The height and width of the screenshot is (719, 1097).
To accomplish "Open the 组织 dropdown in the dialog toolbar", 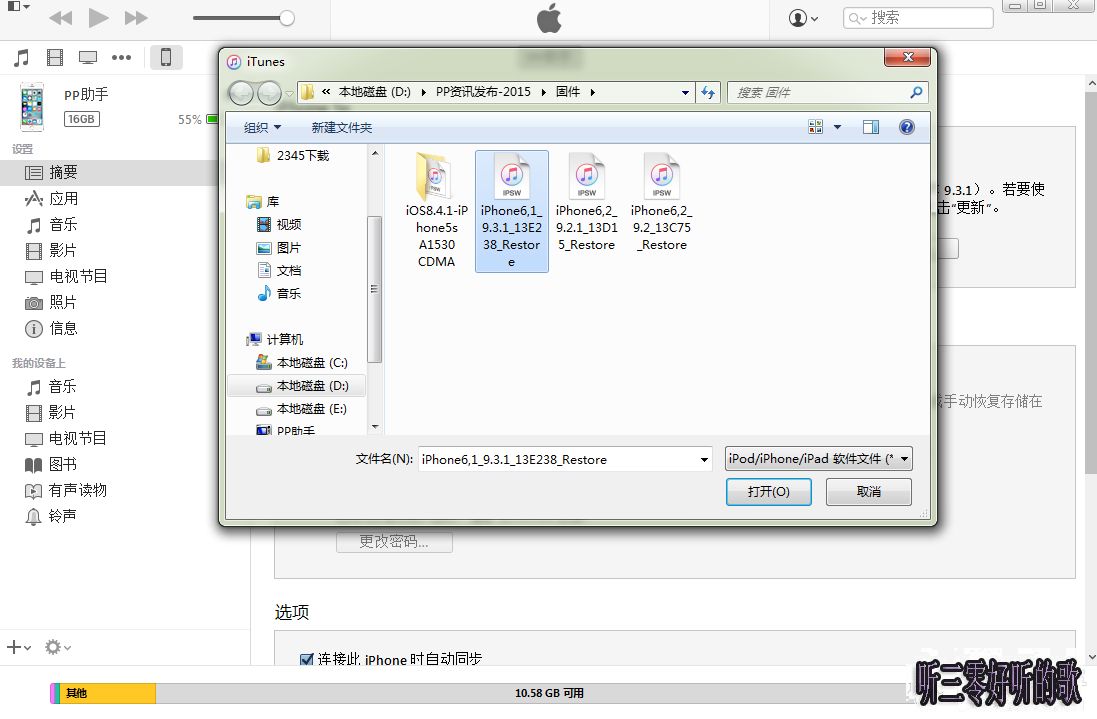I will [262, 127].
